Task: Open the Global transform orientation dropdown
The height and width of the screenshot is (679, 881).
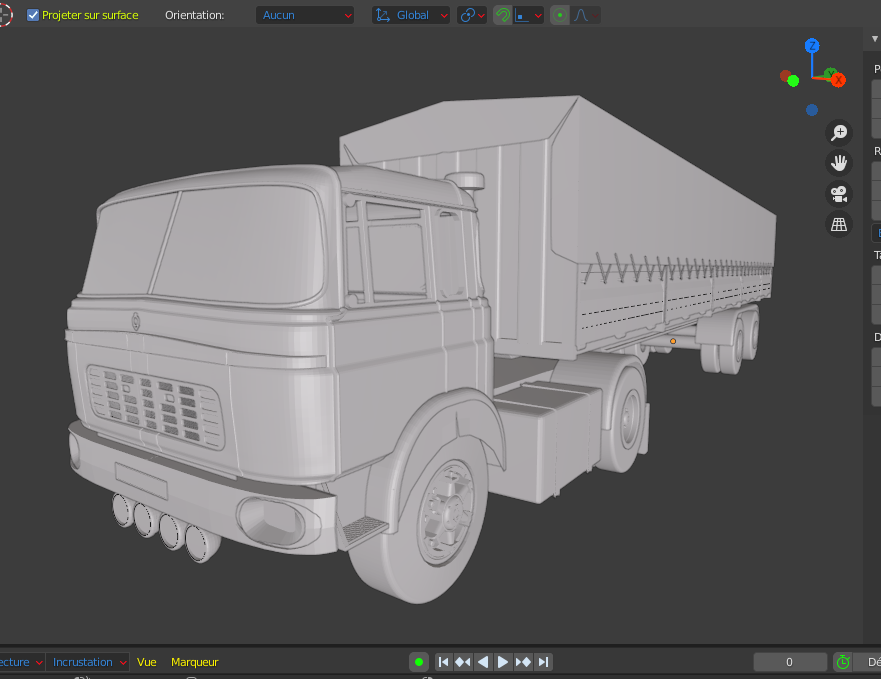Action: click(x=411, y=15)
